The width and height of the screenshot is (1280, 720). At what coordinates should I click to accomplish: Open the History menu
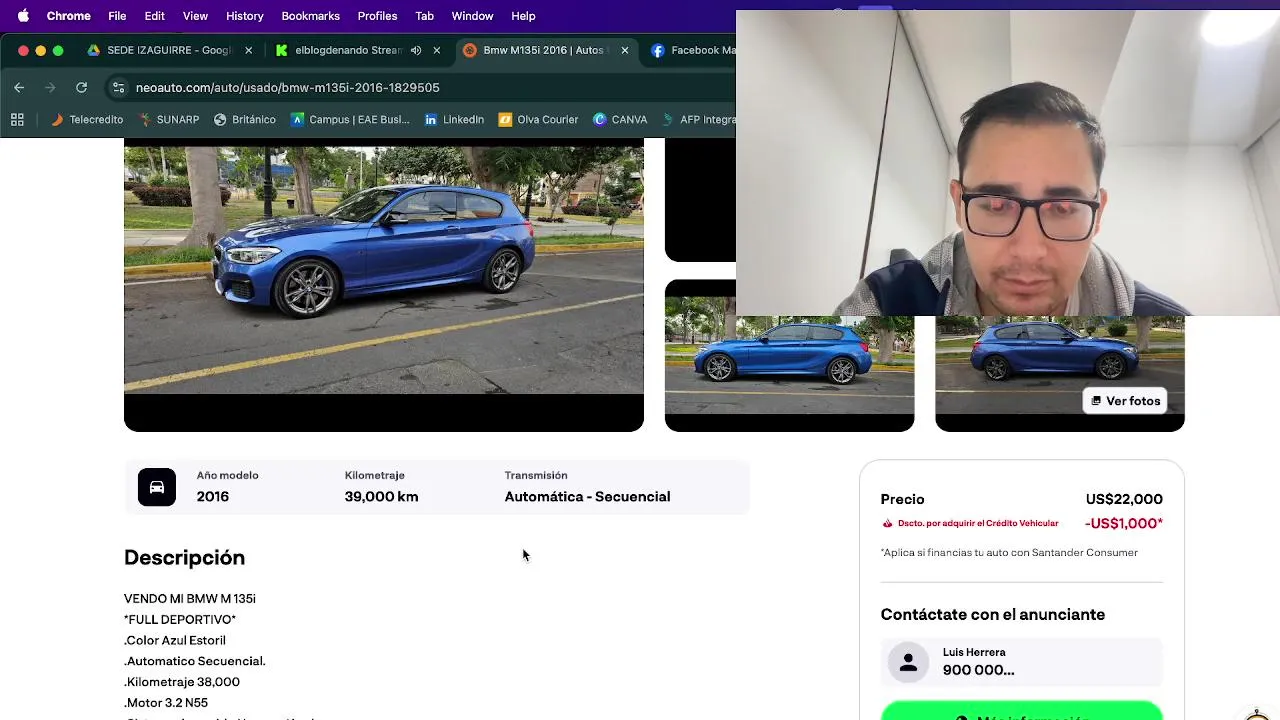(x=244, y=16)
